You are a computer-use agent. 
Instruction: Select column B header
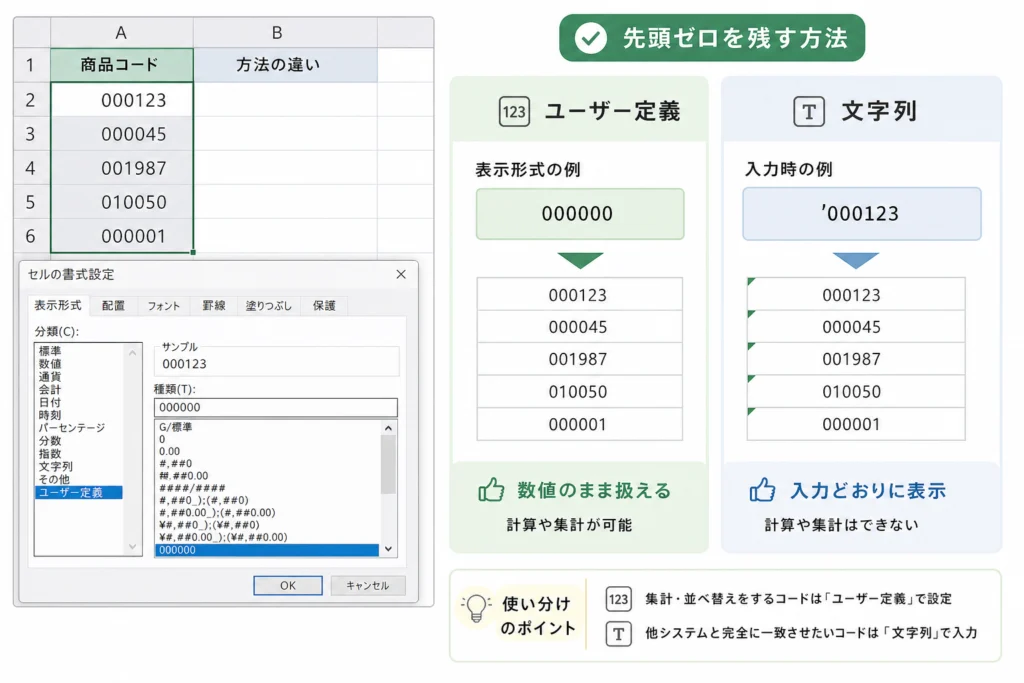tap(285, 33)
